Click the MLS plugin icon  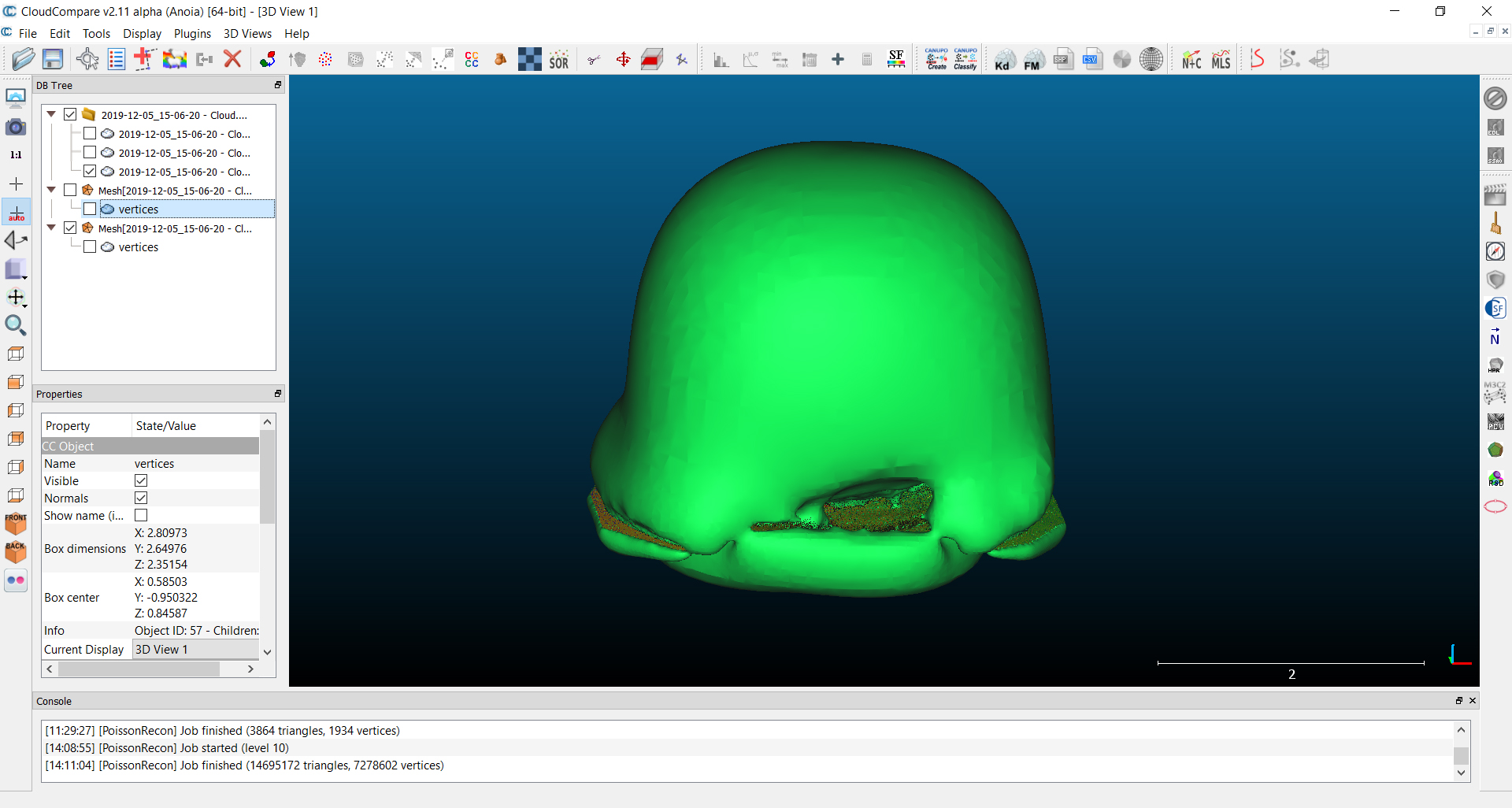coord(1221,60)
